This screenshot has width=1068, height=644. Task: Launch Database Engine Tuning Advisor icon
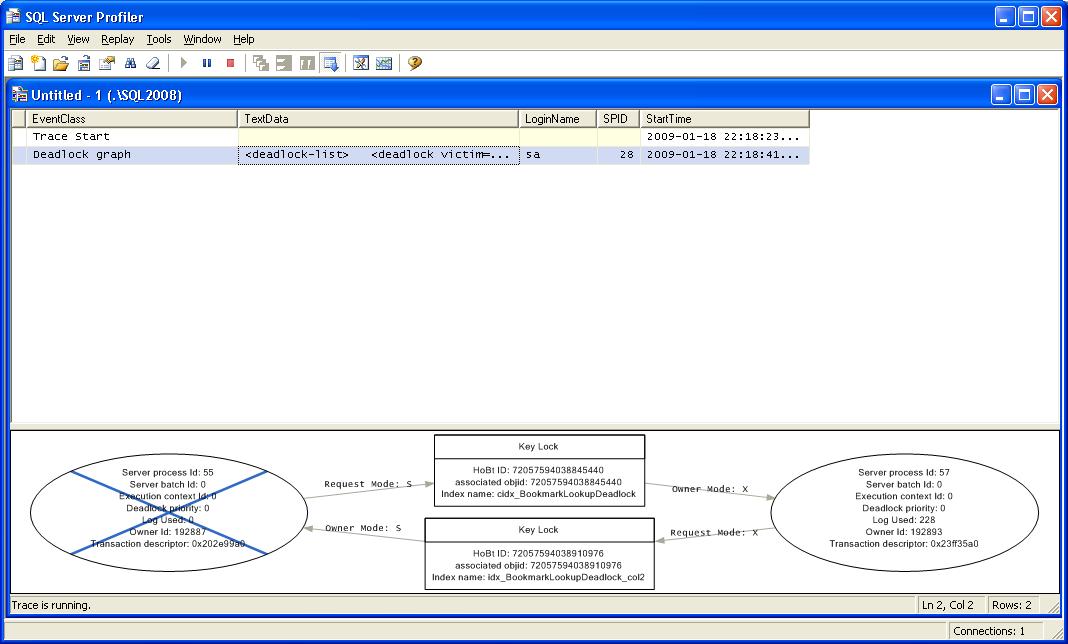(361, 63)
